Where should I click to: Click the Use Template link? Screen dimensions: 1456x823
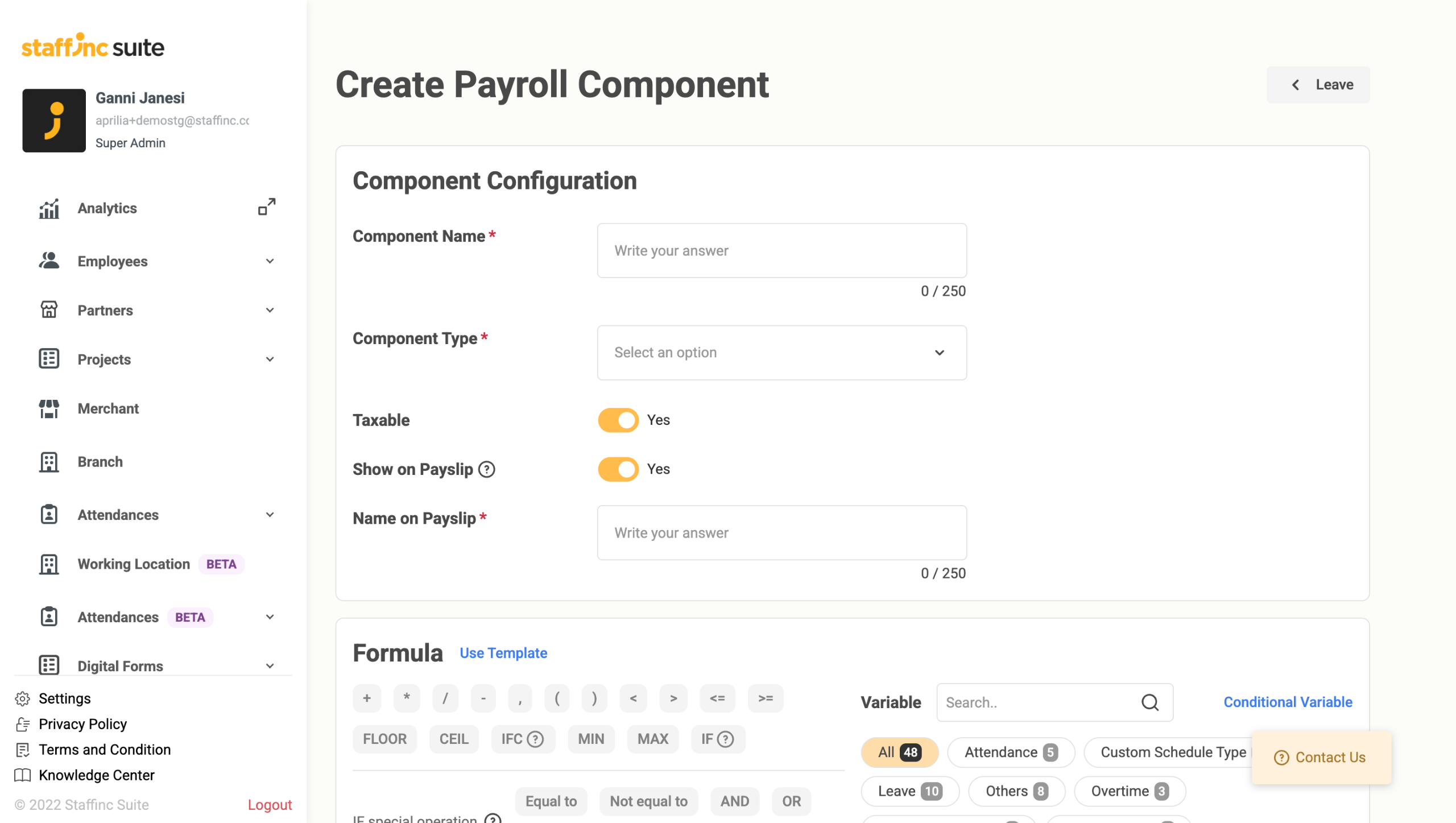click(503, 653)
